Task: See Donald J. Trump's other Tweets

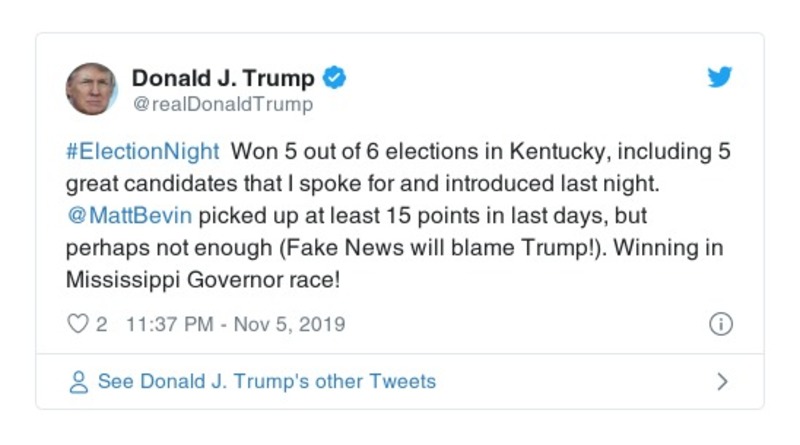Action: (x=266, y=382)
